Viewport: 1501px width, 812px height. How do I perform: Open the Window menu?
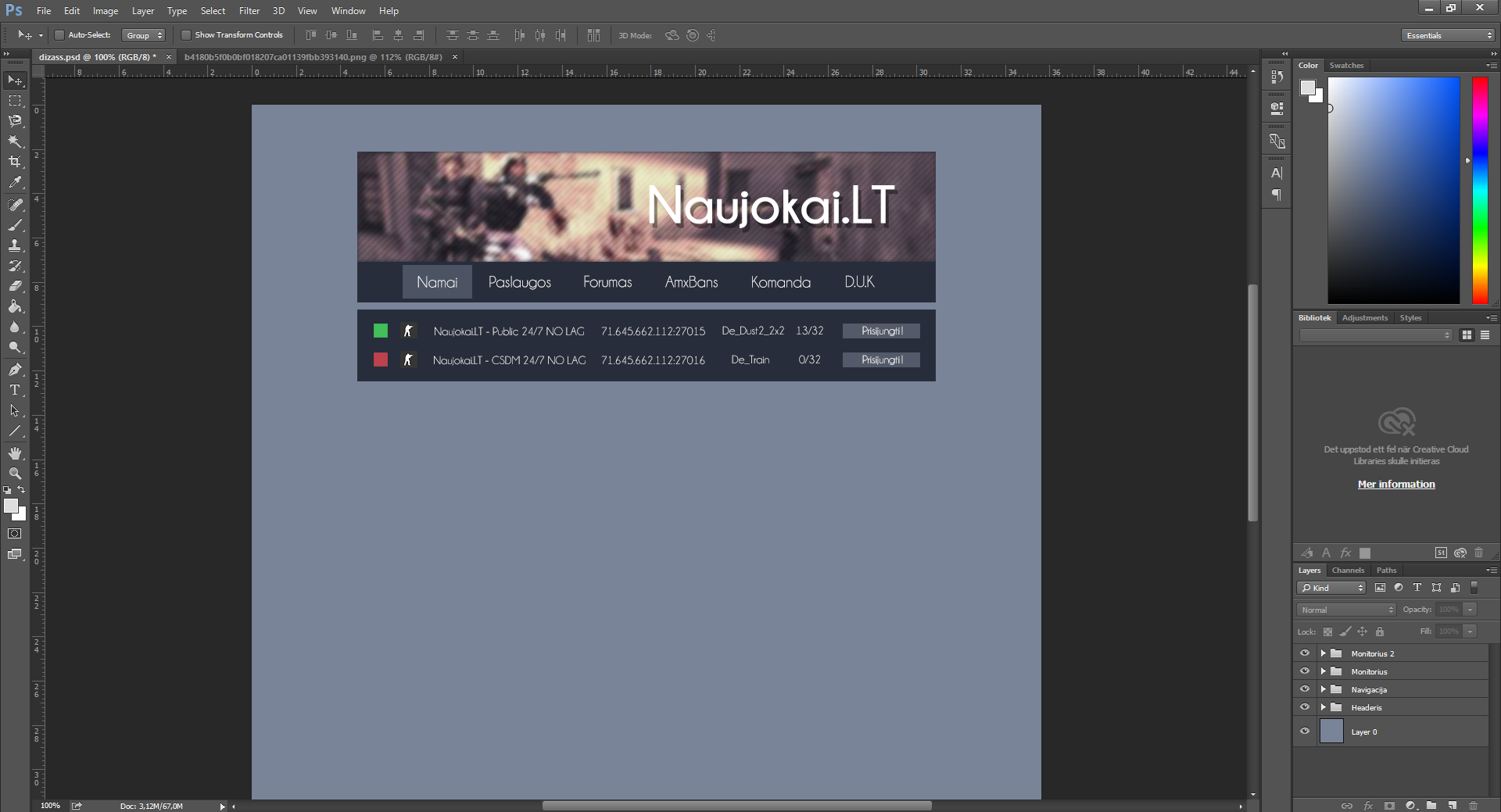pyautogui.click(x=348, y=11)
